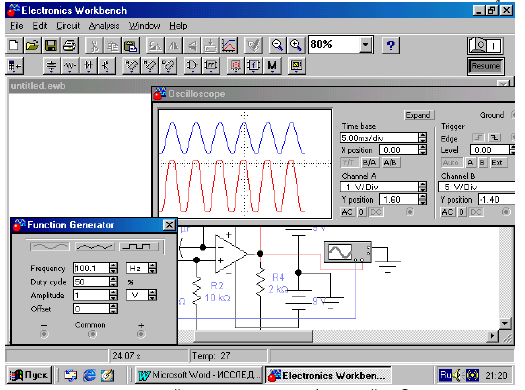The image size is (525, 390).
Task: Click the Offset input field
Action: pyautogui.click(x=91, y=308)
